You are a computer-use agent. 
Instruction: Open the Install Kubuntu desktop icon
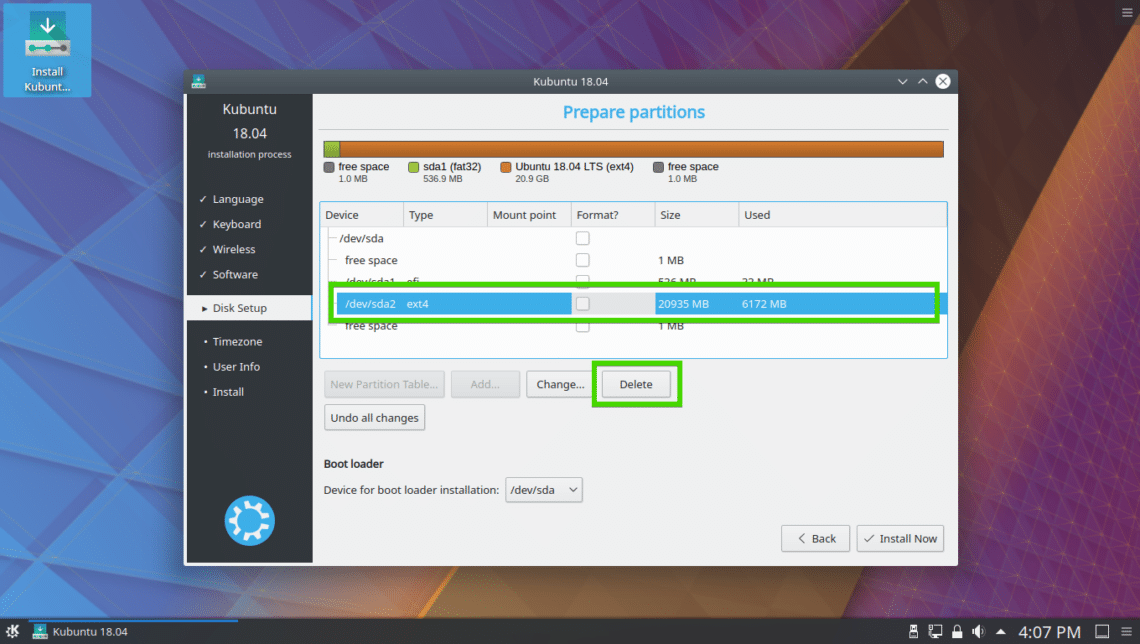pos(47,50)
